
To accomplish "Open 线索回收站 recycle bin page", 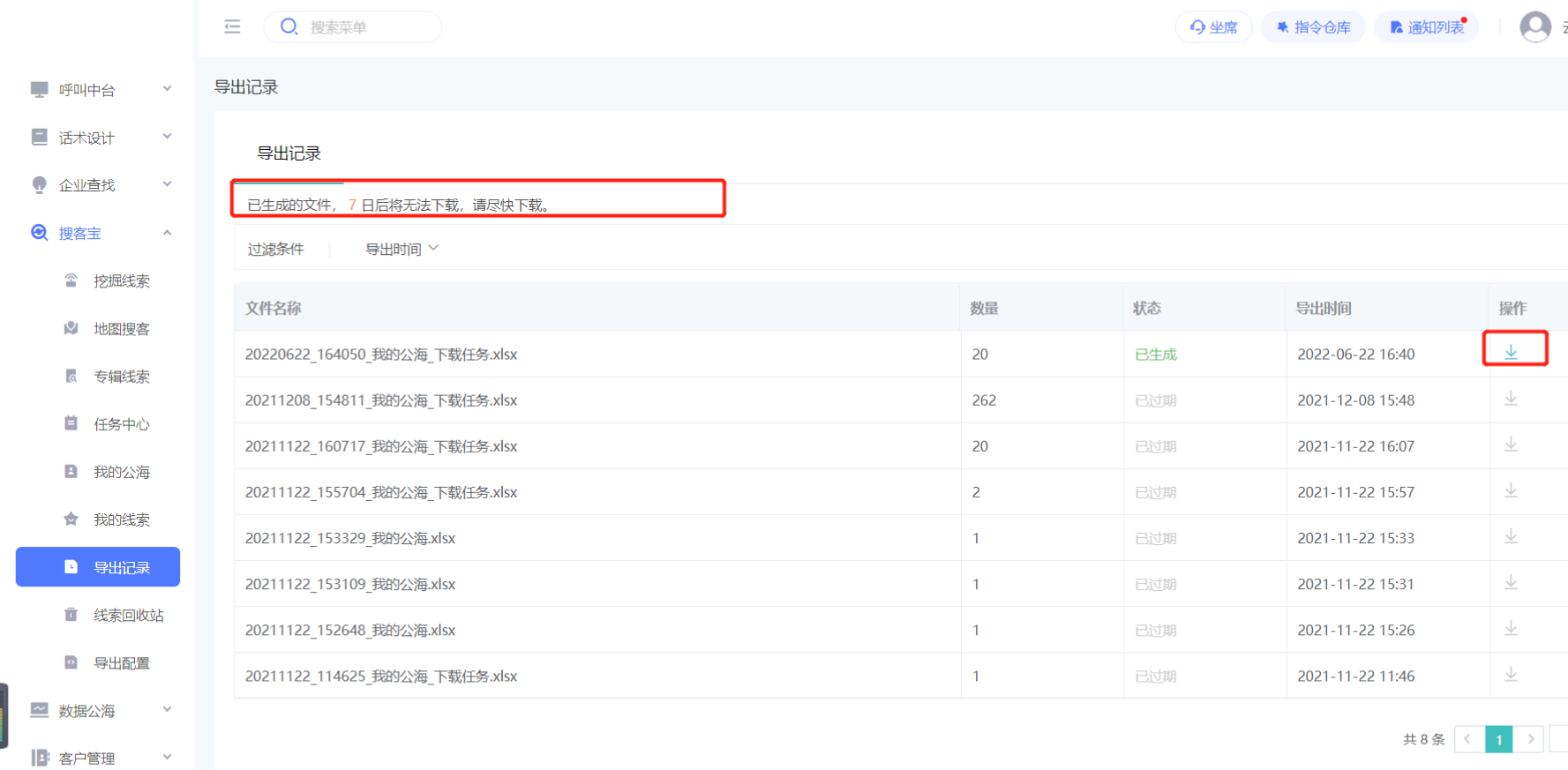I will point(128,615).
